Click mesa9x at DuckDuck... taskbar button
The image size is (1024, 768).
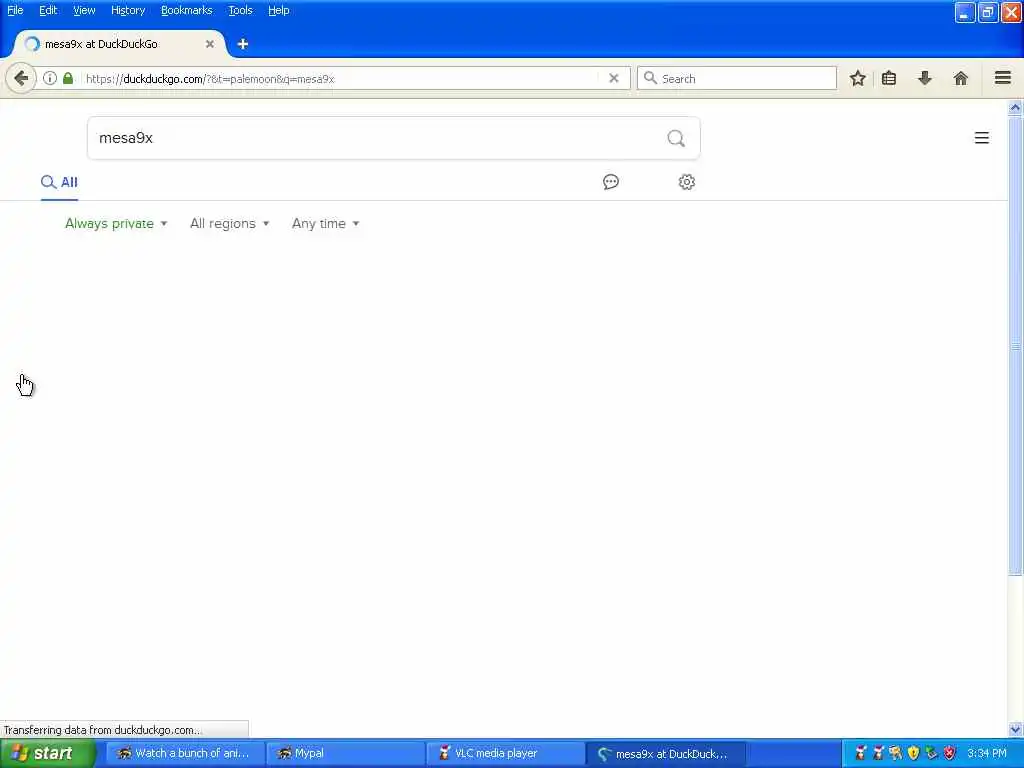[665, 754]
